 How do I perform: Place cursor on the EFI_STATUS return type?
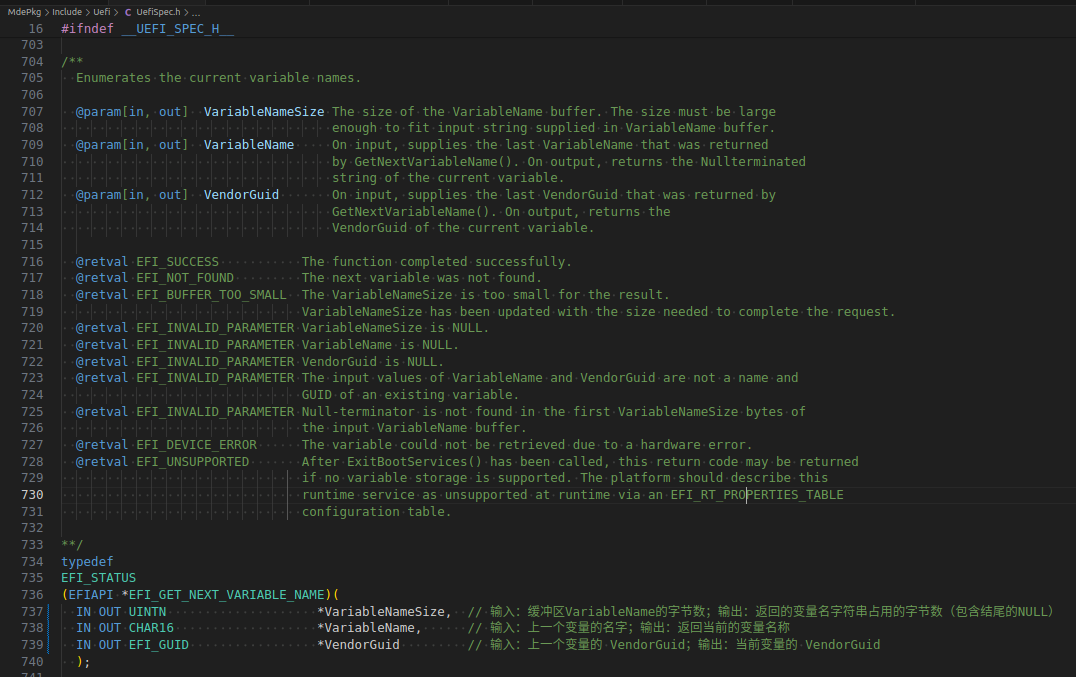pos(98,577)
